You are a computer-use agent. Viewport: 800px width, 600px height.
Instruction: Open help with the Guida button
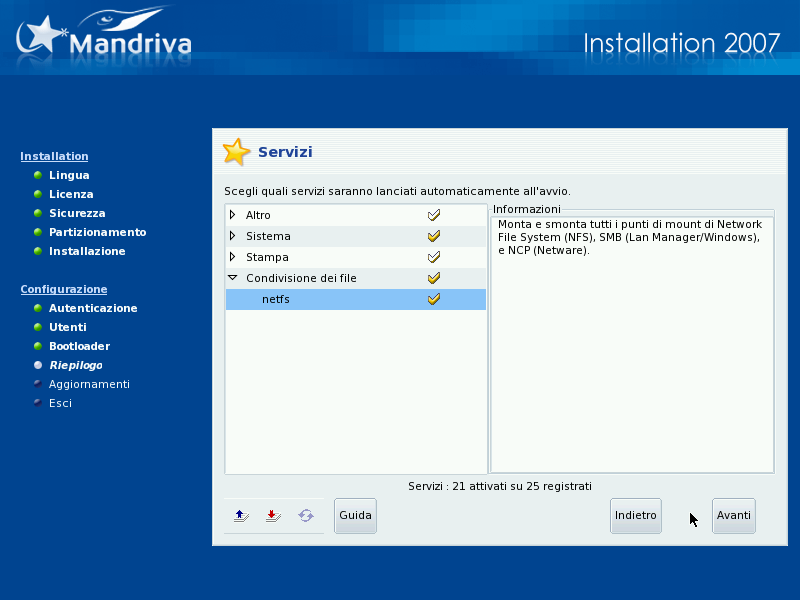(x=355, y=516)
